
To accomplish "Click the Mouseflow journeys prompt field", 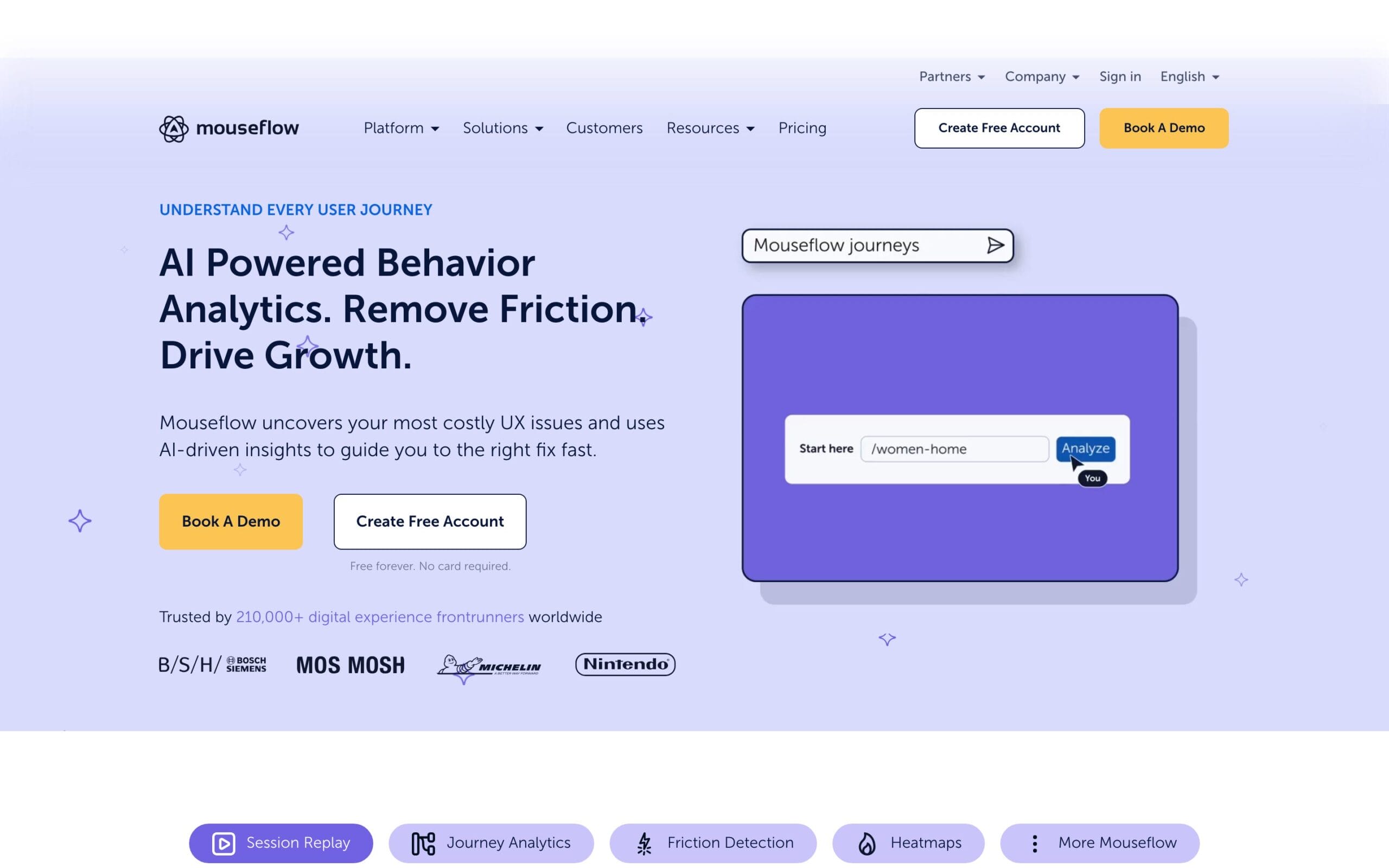I will pos(877,246).
